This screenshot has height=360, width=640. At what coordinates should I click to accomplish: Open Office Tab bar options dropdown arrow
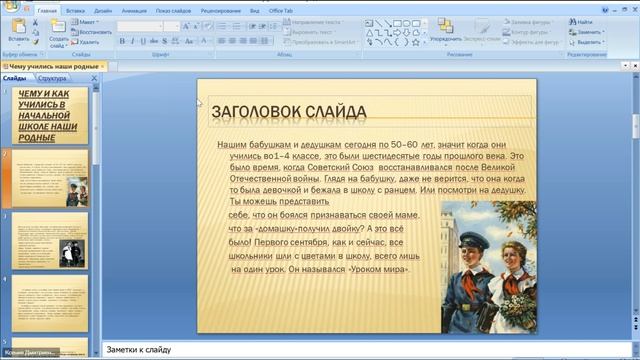[626, 65]
